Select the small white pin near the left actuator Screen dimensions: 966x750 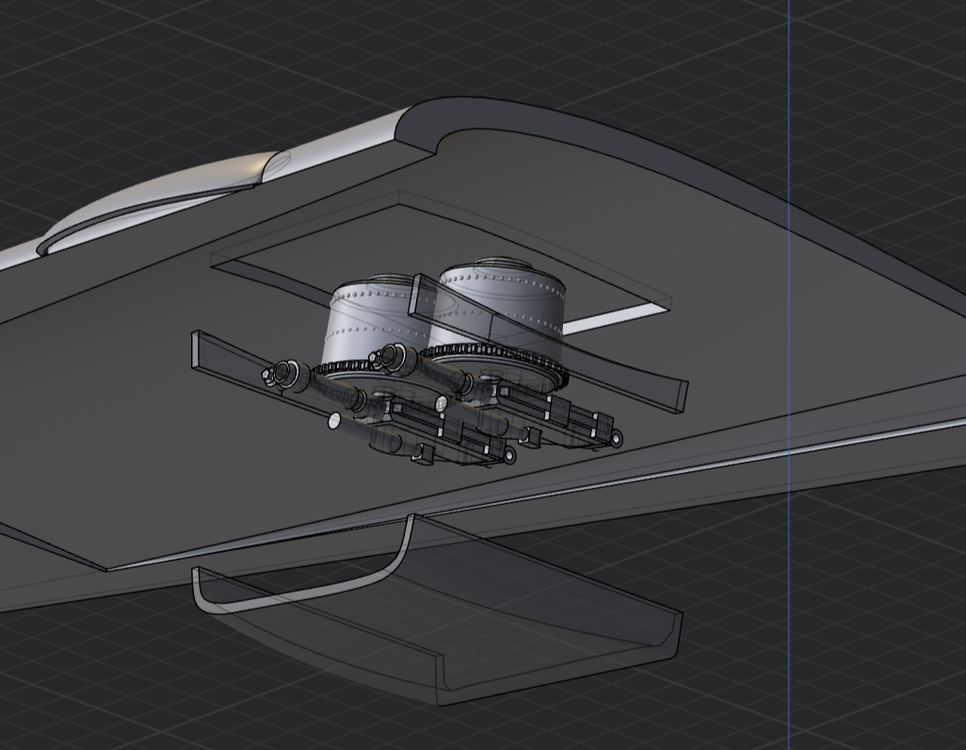pos(334,421)
